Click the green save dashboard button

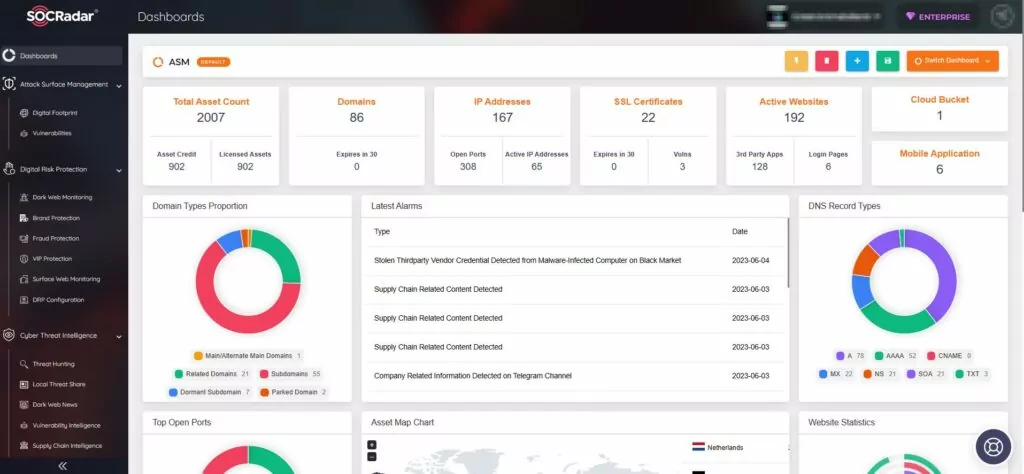[888, 61]
